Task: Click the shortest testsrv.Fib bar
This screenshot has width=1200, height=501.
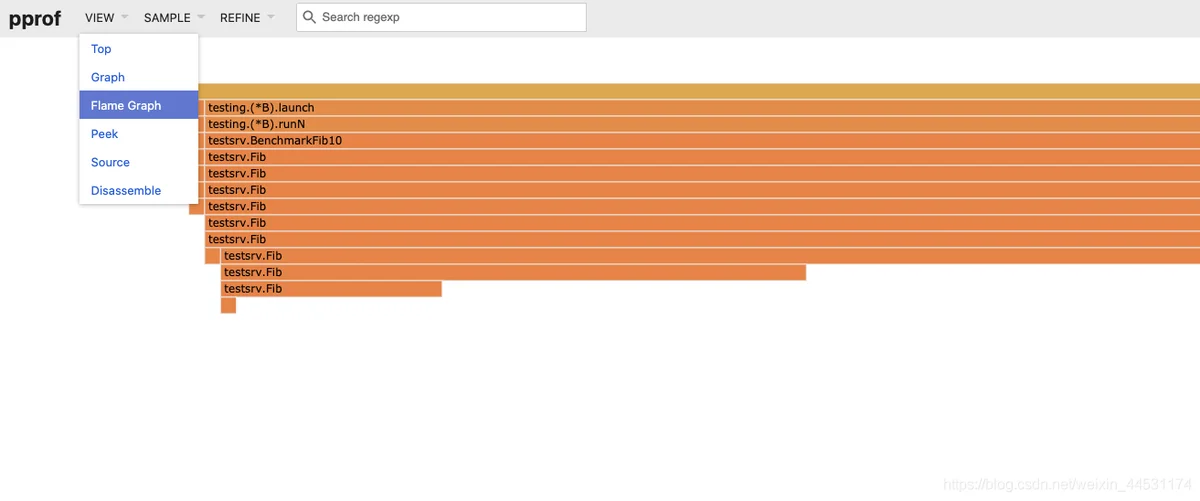Action: pos(330,289)
